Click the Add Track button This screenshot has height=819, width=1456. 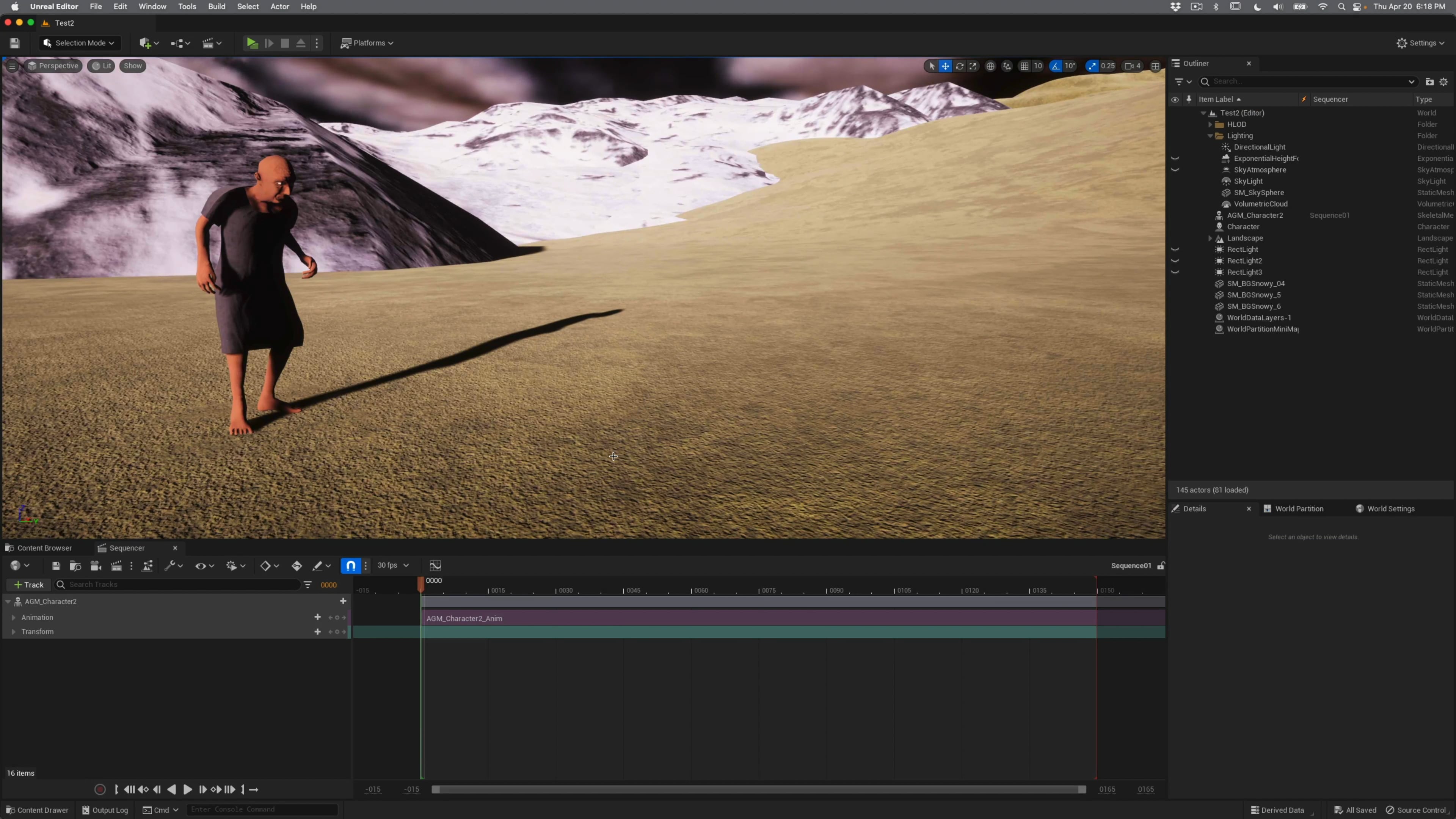click(29, 585)
